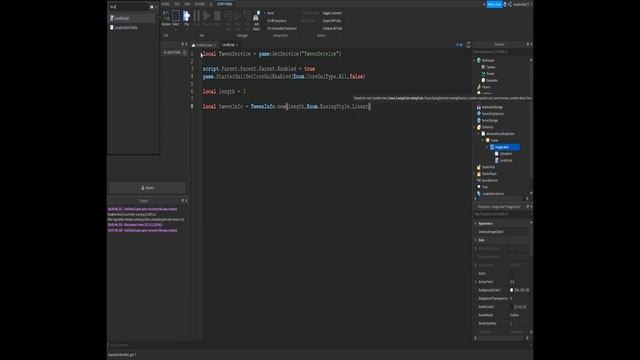
Task: Click line 8 tweenInfo code line
Action: coord(287,107)
